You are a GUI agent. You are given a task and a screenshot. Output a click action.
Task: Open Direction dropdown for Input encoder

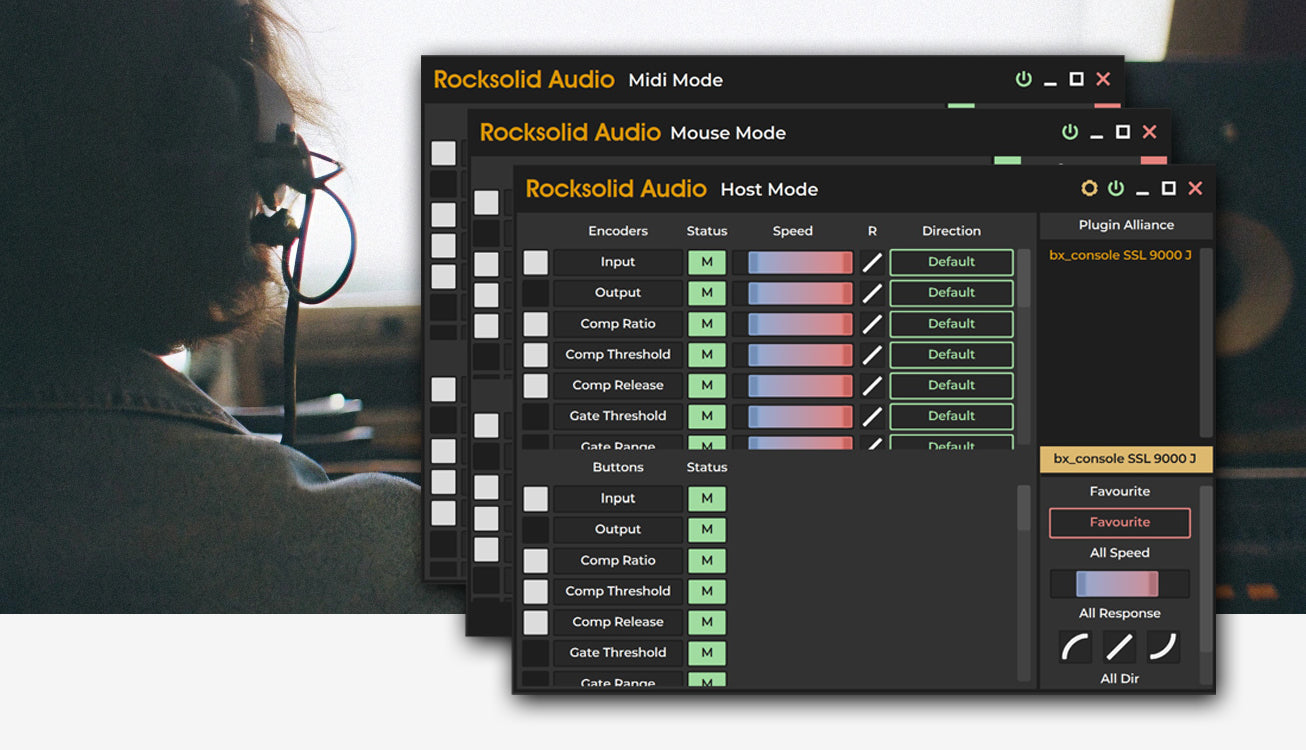951,262
